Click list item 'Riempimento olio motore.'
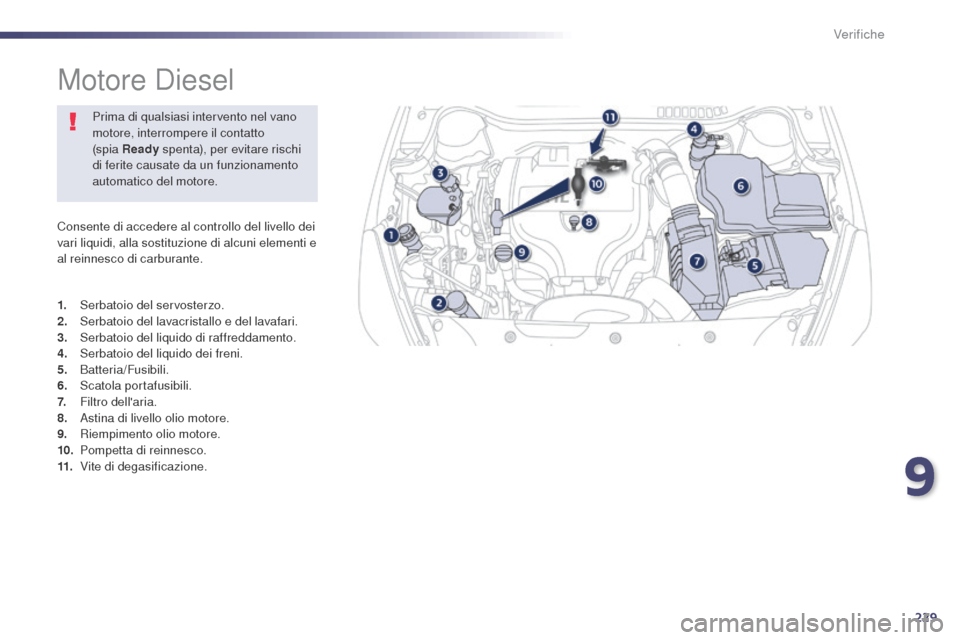This screenshot has width=960, height=640. click(x=150, y=434)
